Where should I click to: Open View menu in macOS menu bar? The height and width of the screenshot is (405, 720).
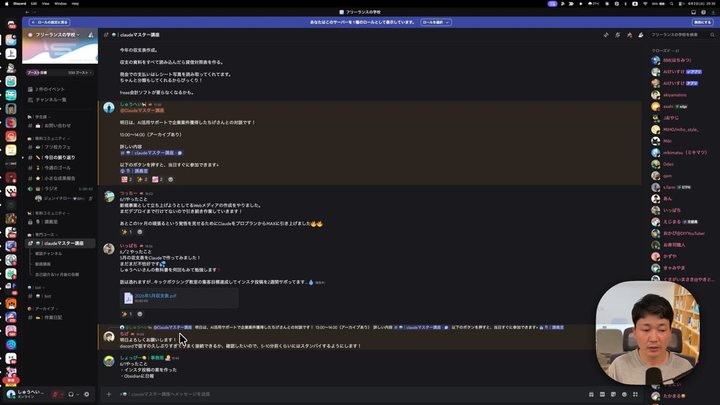pos(45,3)
